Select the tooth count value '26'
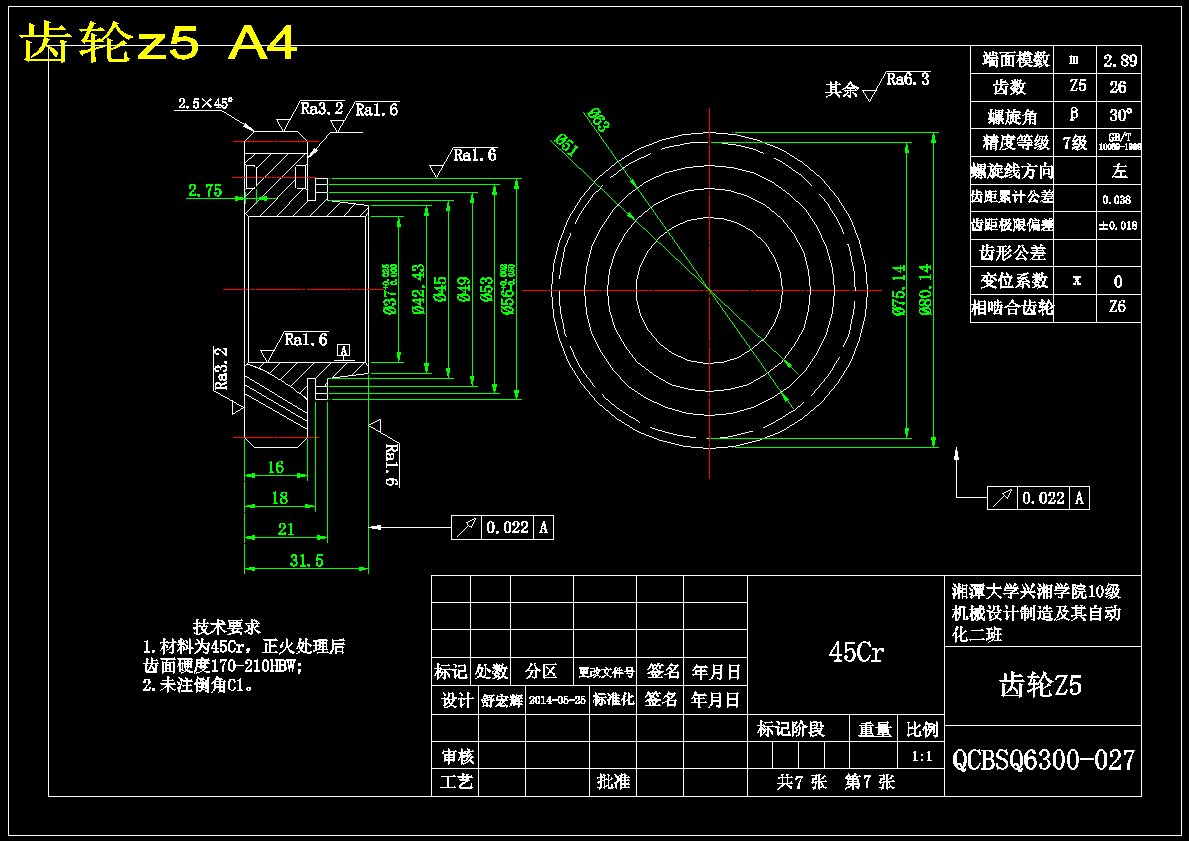 click(x=1118, y=87)
